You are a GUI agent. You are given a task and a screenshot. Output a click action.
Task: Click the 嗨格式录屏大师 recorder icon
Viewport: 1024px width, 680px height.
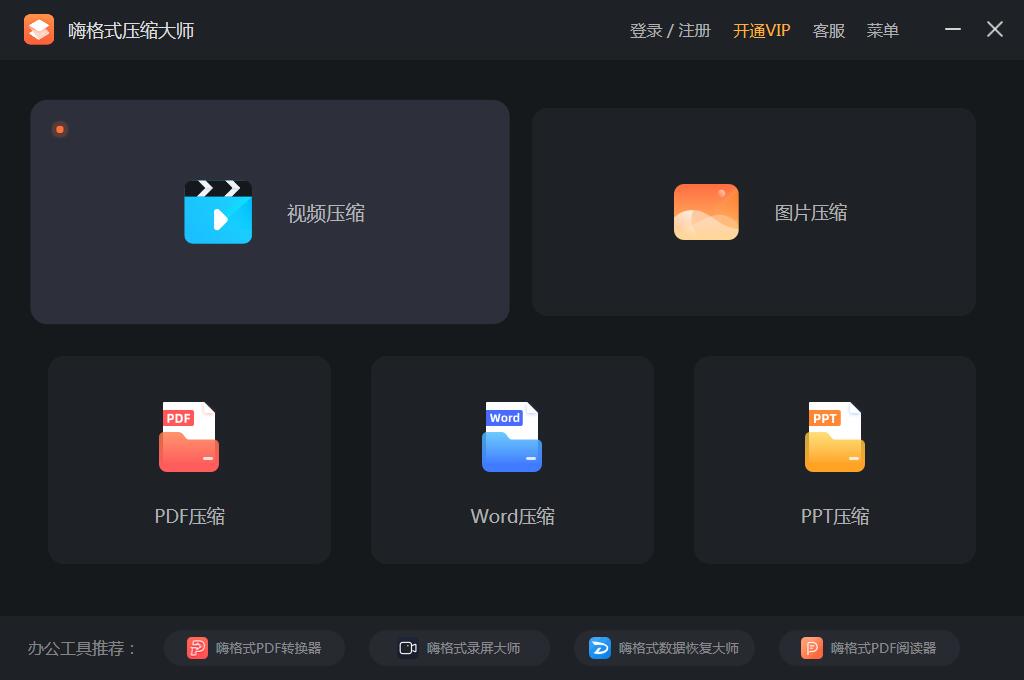(x=406, y=648)
